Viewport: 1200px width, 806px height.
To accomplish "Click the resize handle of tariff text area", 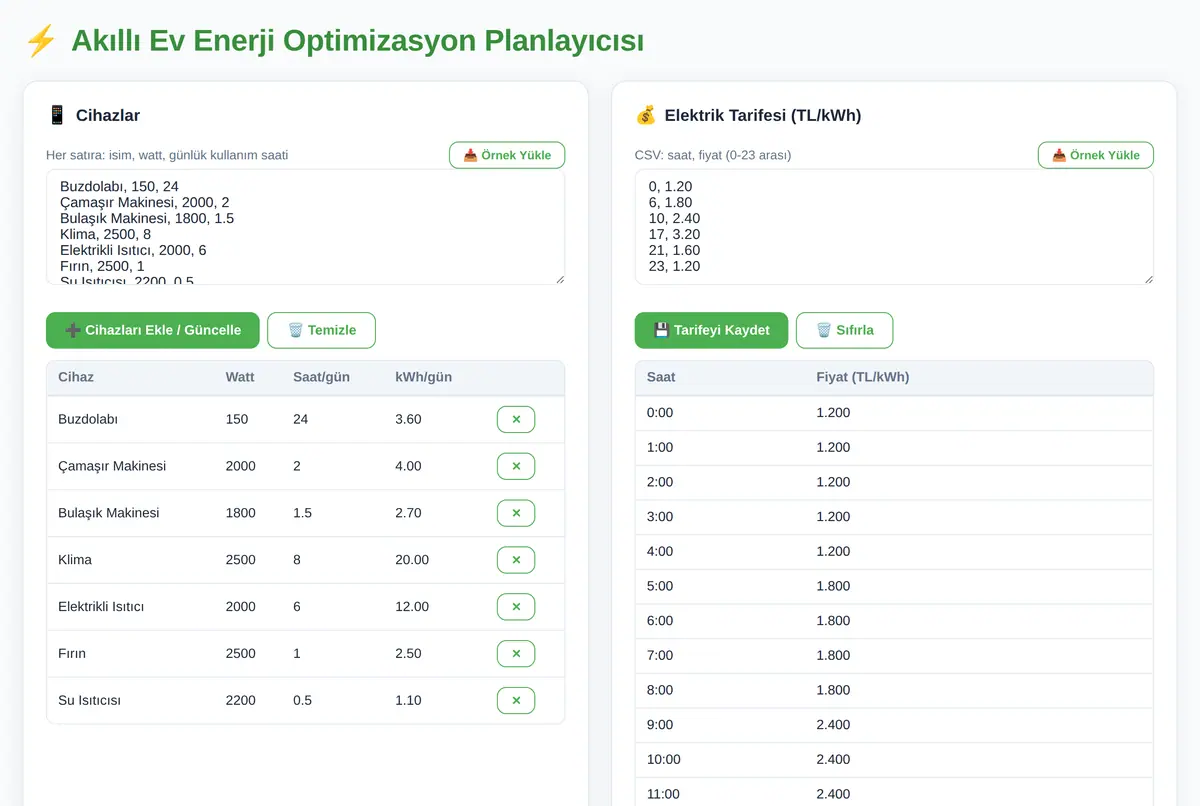I will (x=1147, y=278).
